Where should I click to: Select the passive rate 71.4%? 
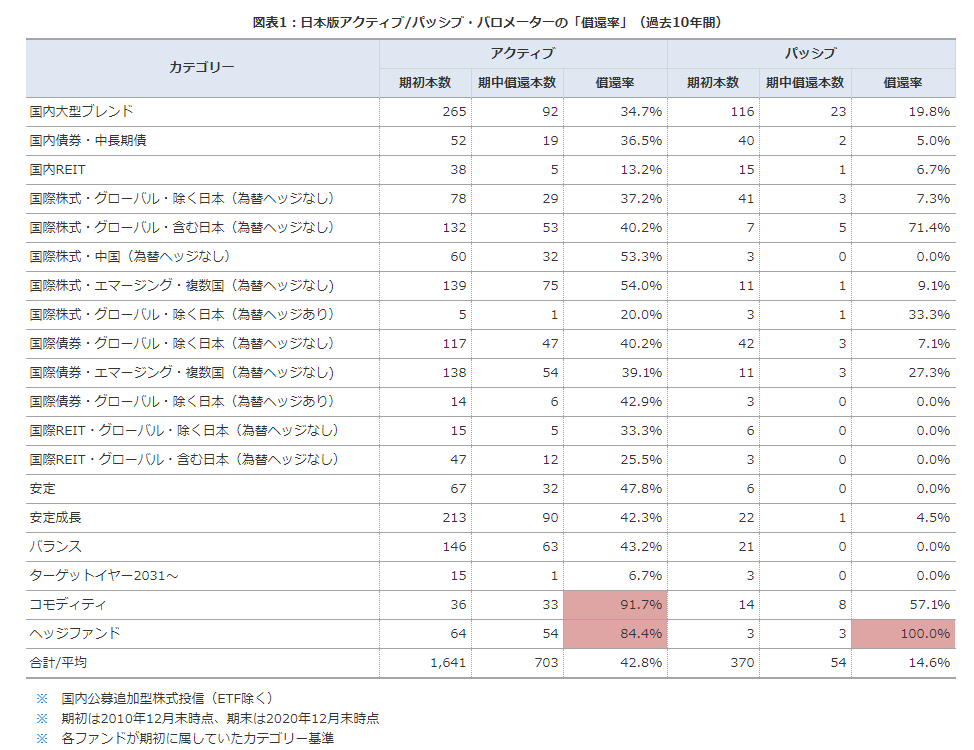pos(929,228)
